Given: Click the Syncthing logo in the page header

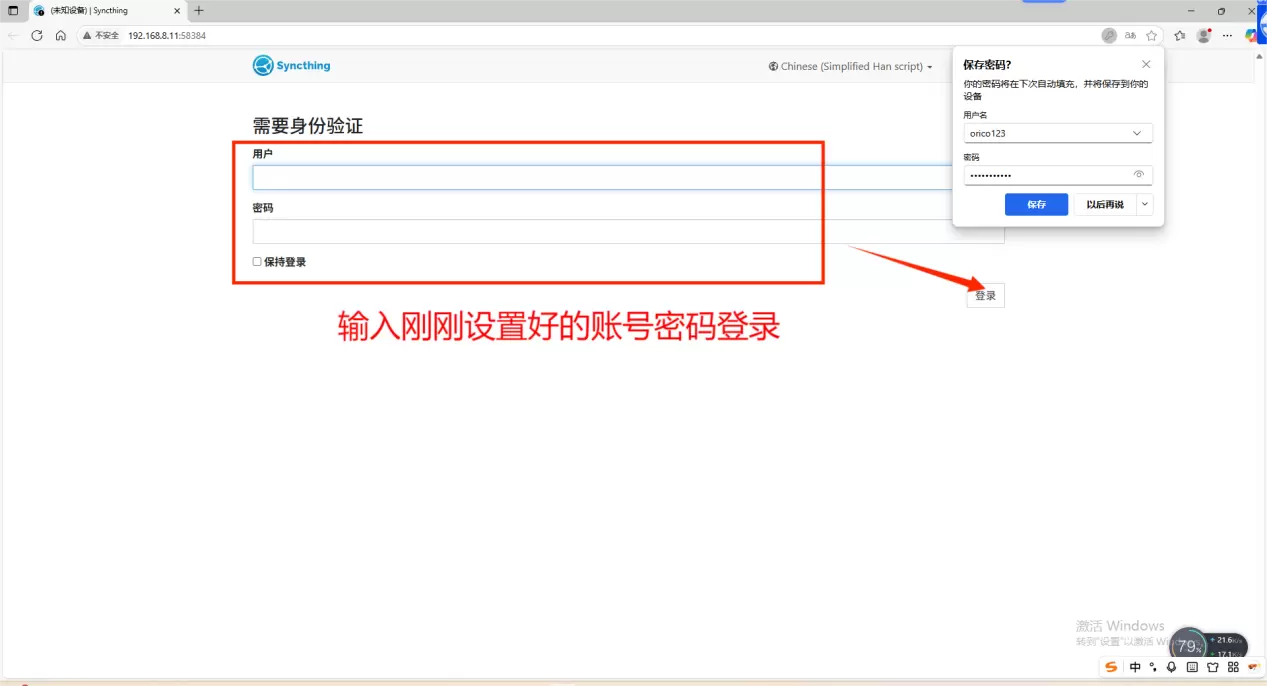Looking at the screenshot, I should 291,66.
